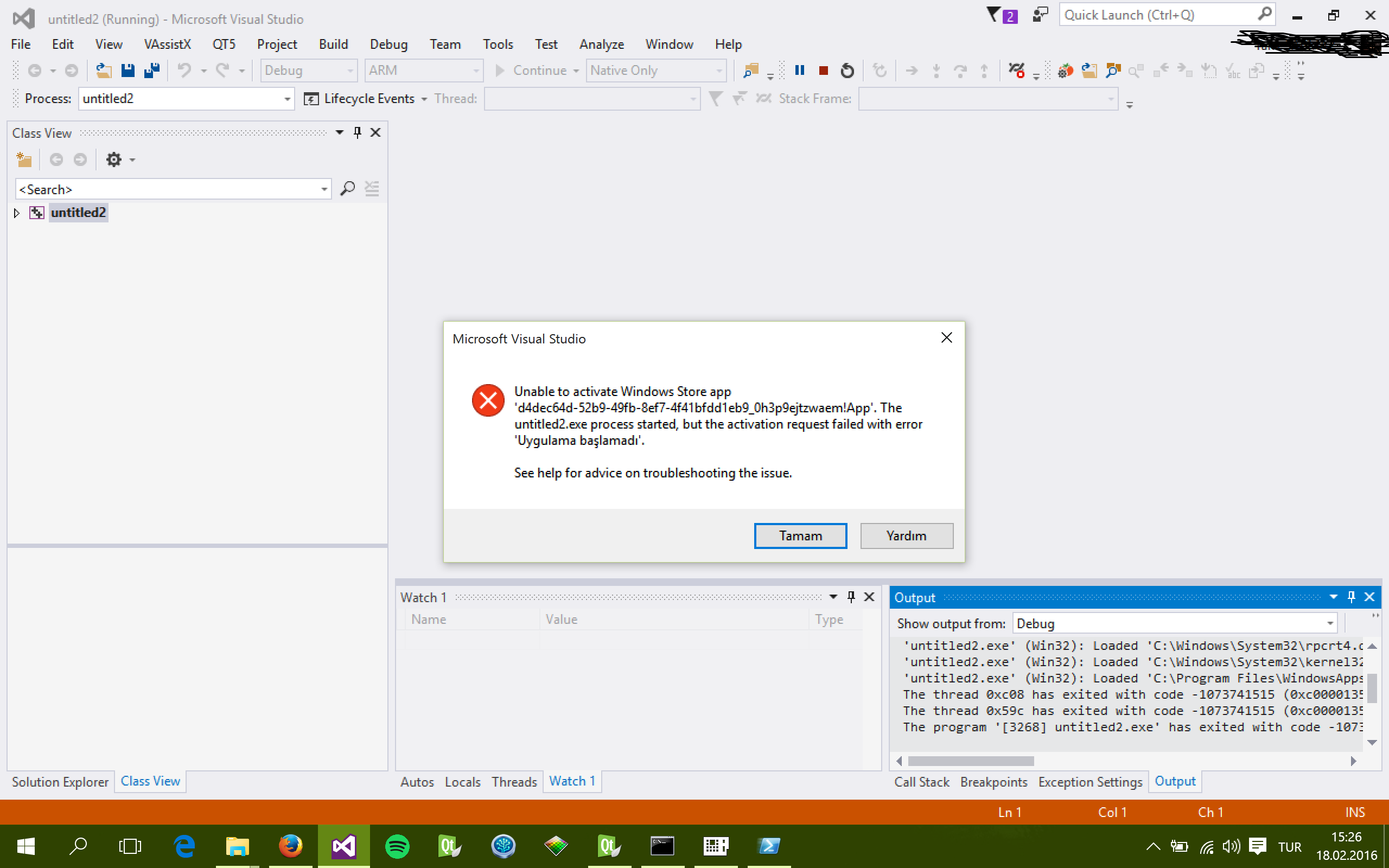Screen dimensions: 1389x868
Task: Open the VAssistX menu
Action: [167, 44]
